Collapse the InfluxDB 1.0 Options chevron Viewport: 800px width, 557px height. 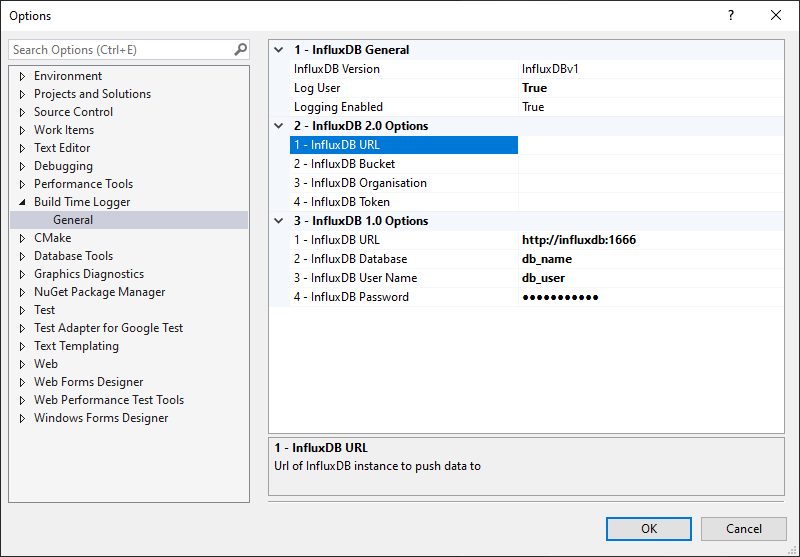tap(279, 221)
